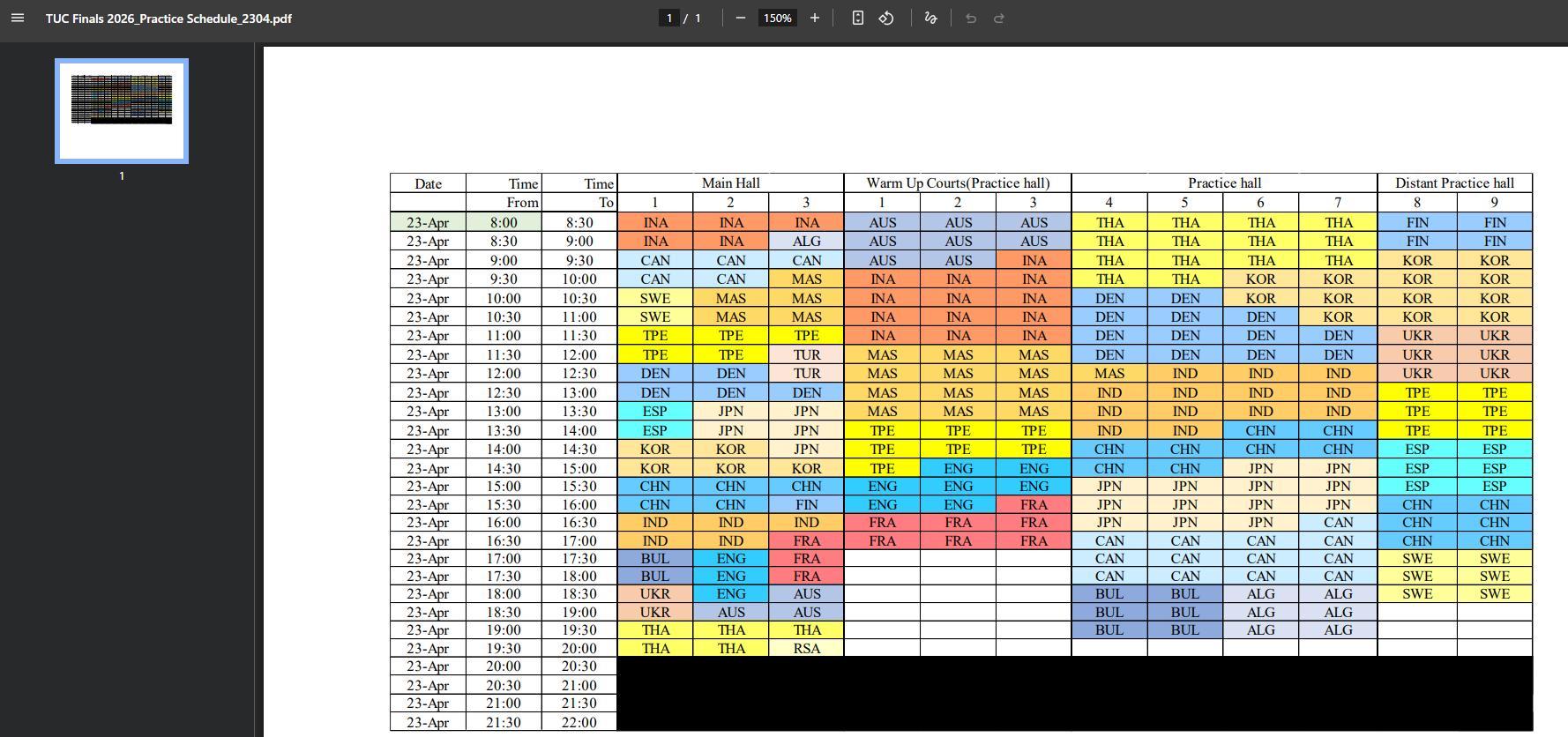Click the "Main Hall" table header

coord(730,182)
